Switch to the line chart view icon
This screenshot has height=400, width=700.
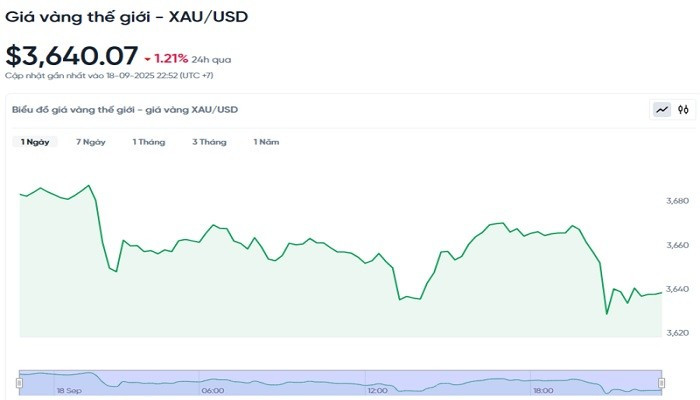point(661,110)
